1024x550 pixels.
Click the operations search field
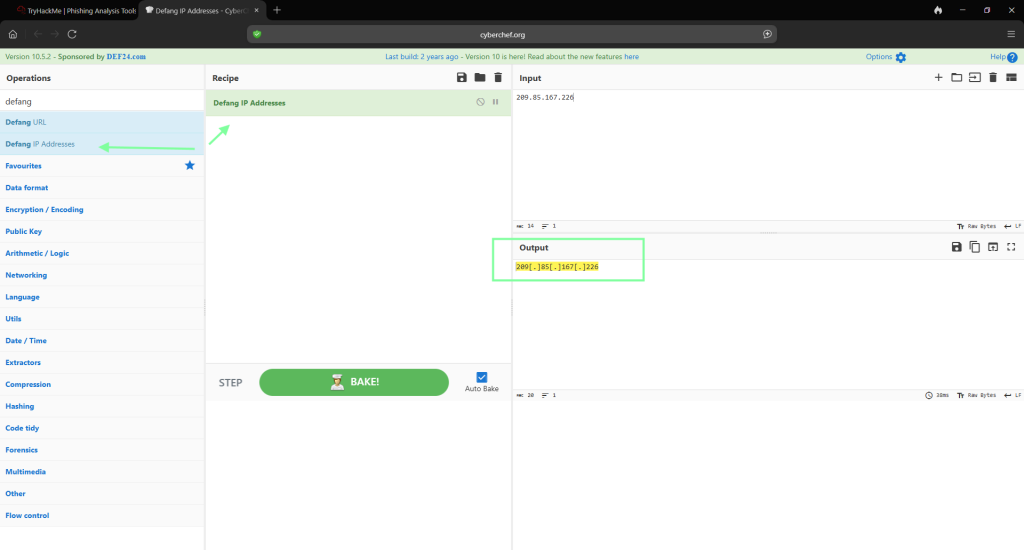[100, 101]
